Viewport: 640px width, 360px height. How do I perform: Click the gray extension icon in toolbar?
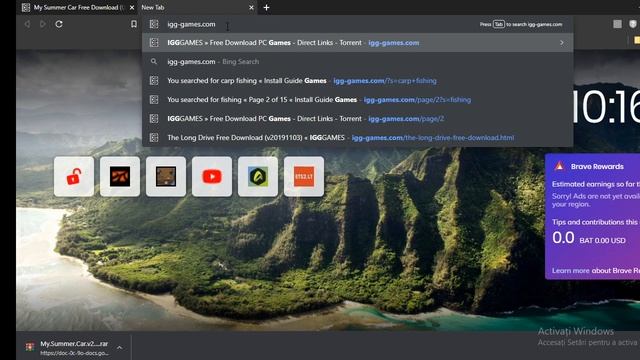(618, 24)
